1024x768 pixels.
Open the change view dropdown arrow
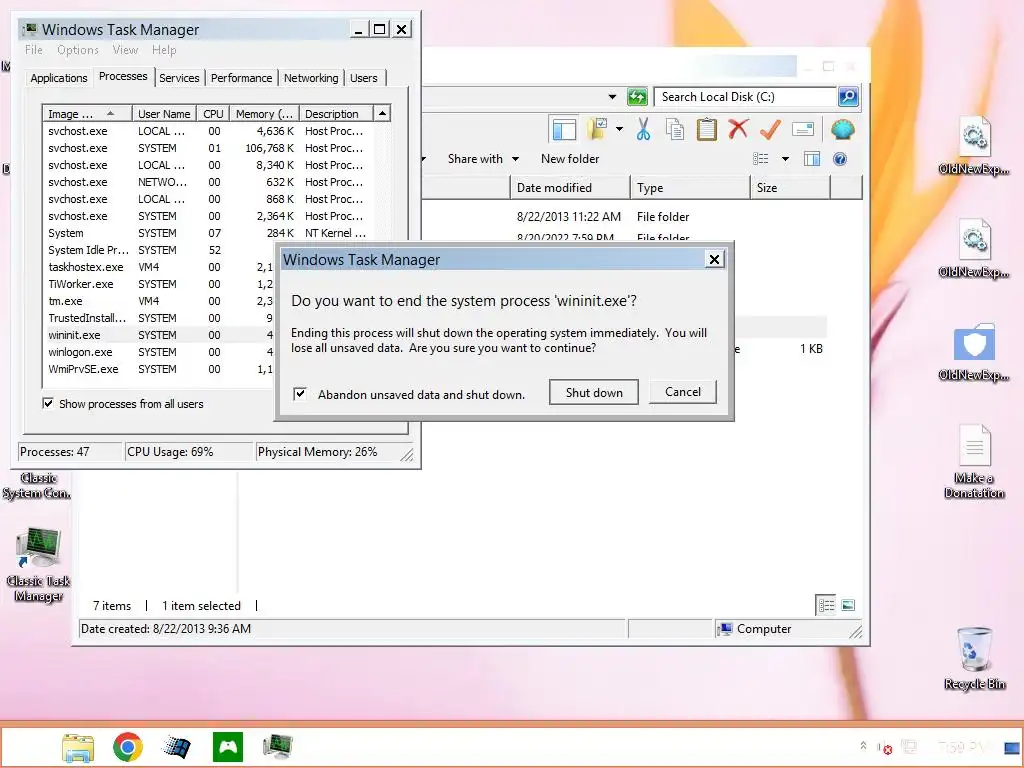tap(785, 159)
